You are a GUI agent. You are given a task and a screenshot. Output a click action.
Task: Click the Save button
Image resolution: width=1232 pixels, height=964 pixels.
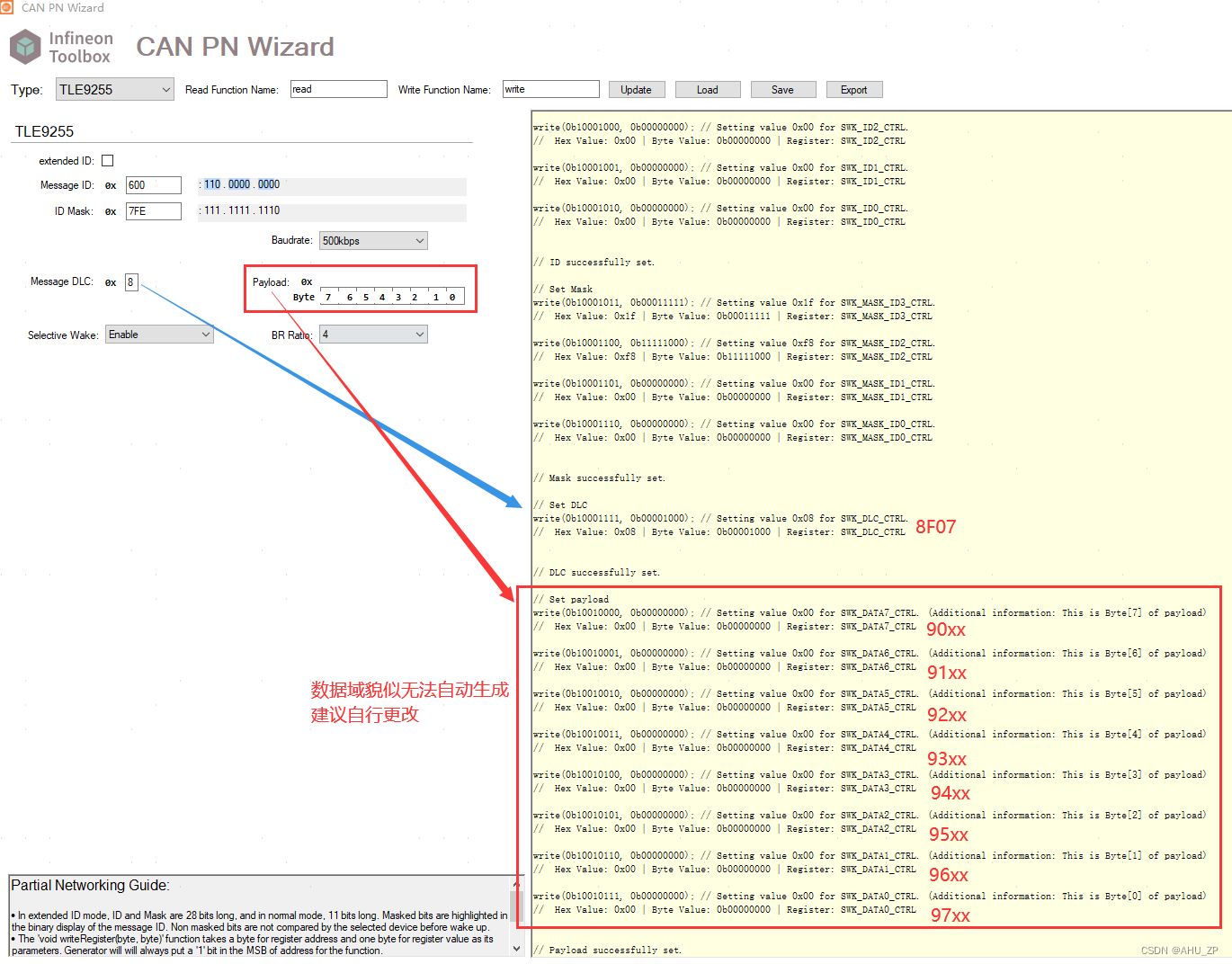point(783,89)
